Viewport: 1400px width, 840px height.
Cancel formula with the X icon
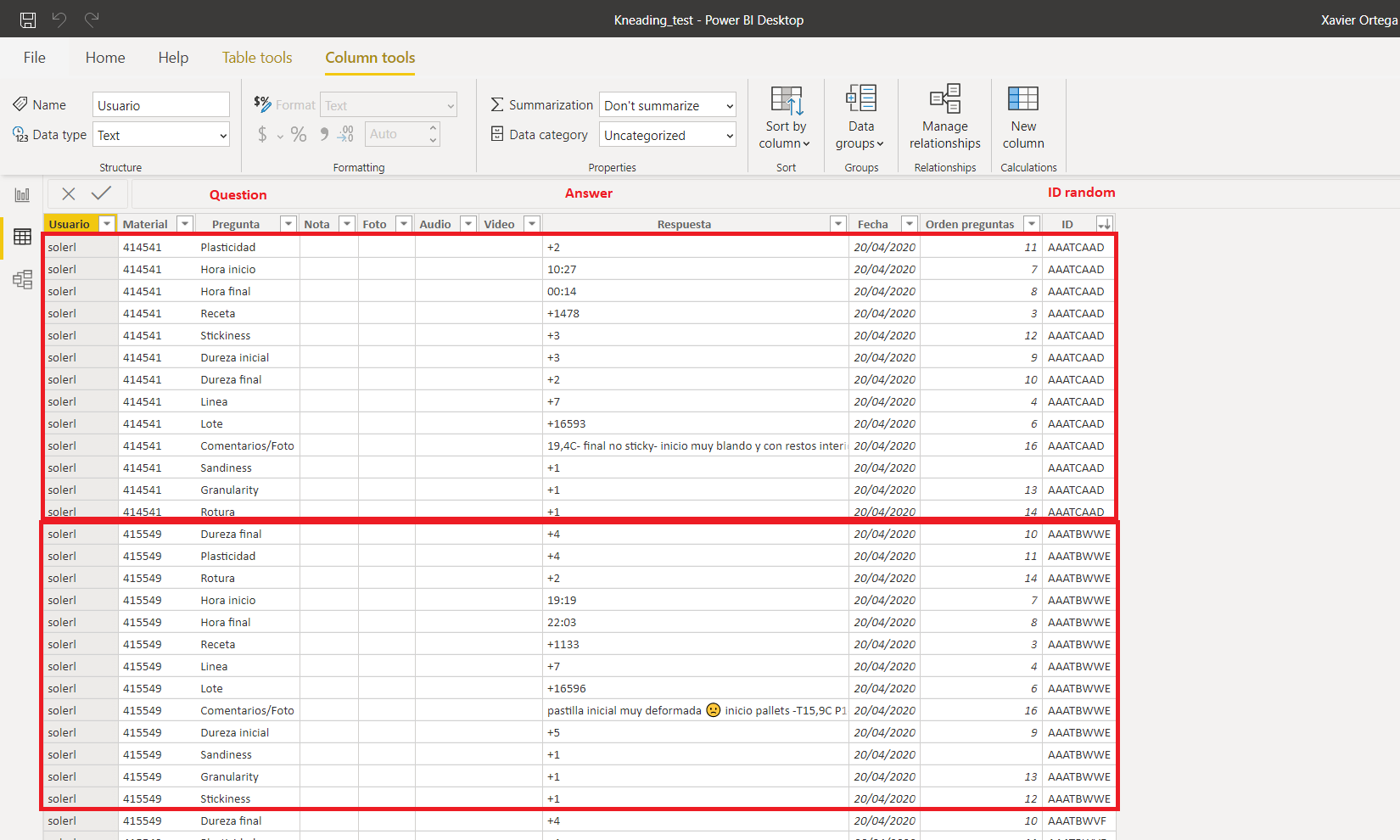pos(69,194)
